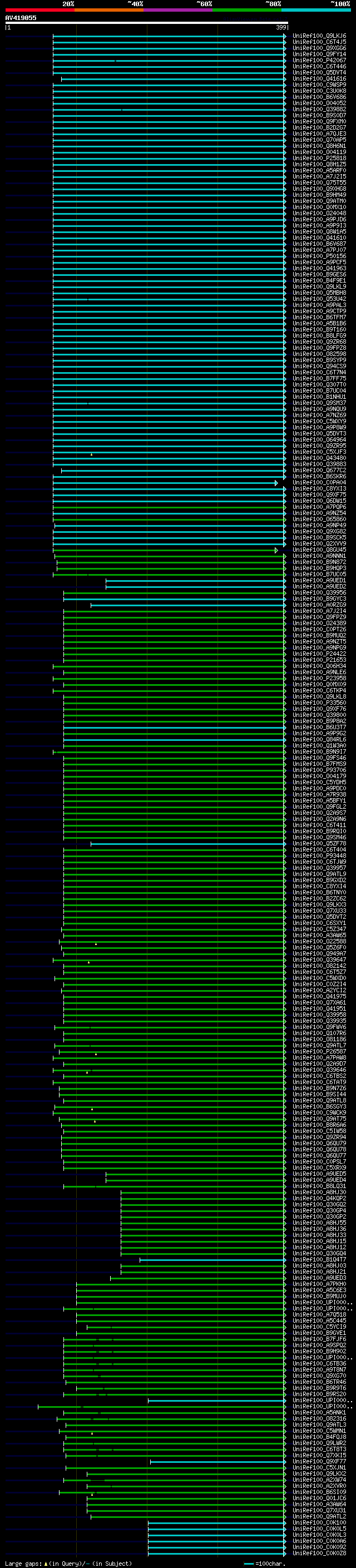View UniRef100_B9HM49 hit label
This screenshot has width=356, height=1568.
tap(319, 195)
